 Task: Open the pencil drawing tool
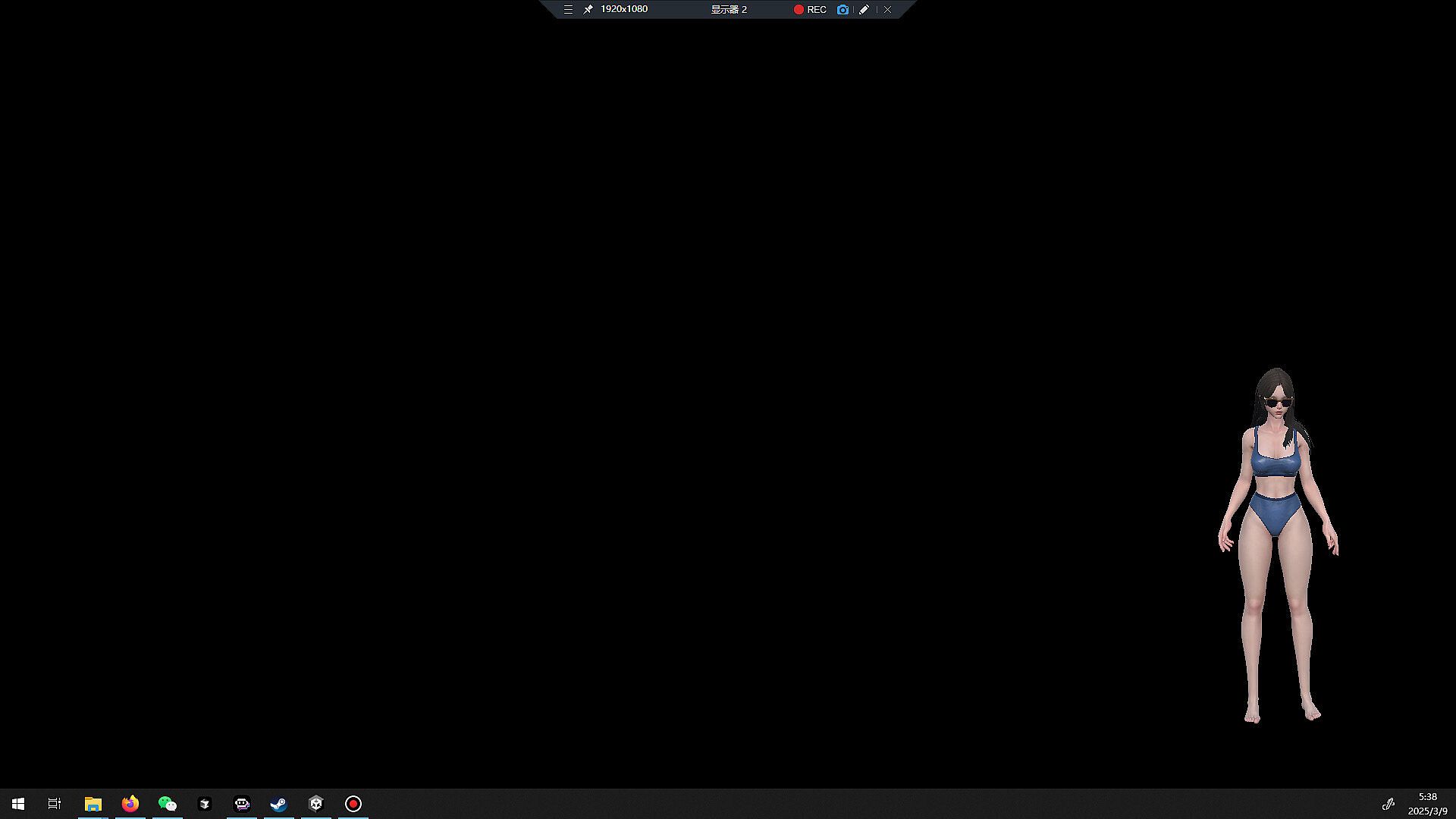pos(864,10)
